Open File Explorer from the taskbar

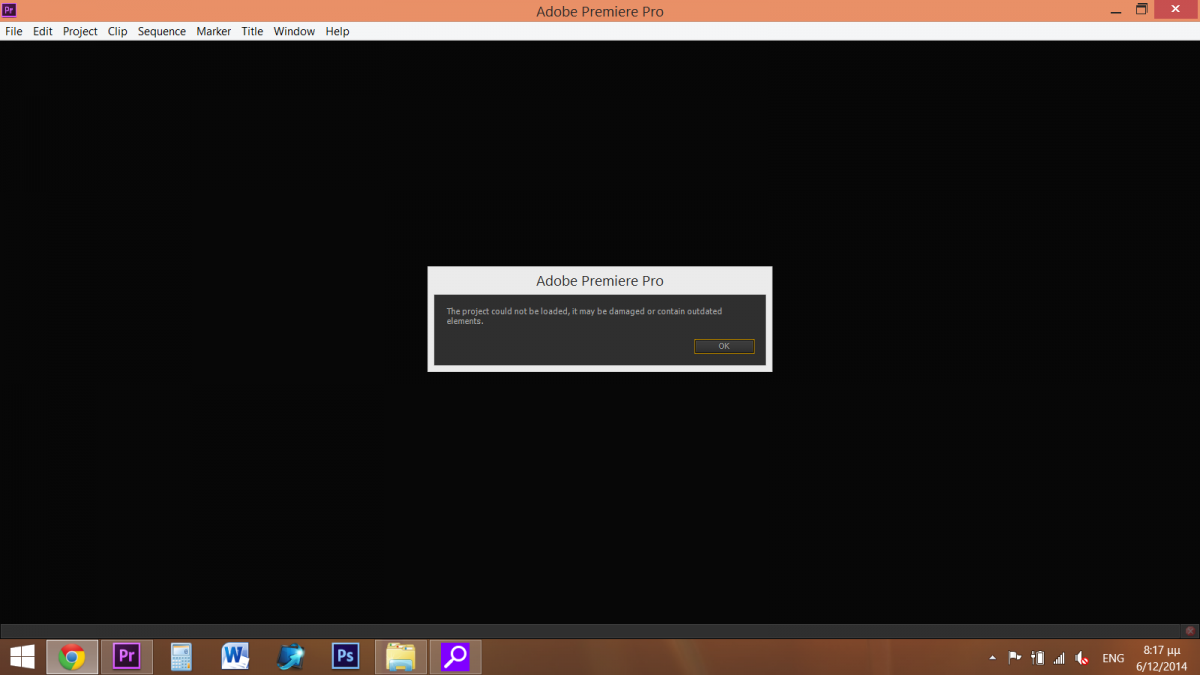400,657
